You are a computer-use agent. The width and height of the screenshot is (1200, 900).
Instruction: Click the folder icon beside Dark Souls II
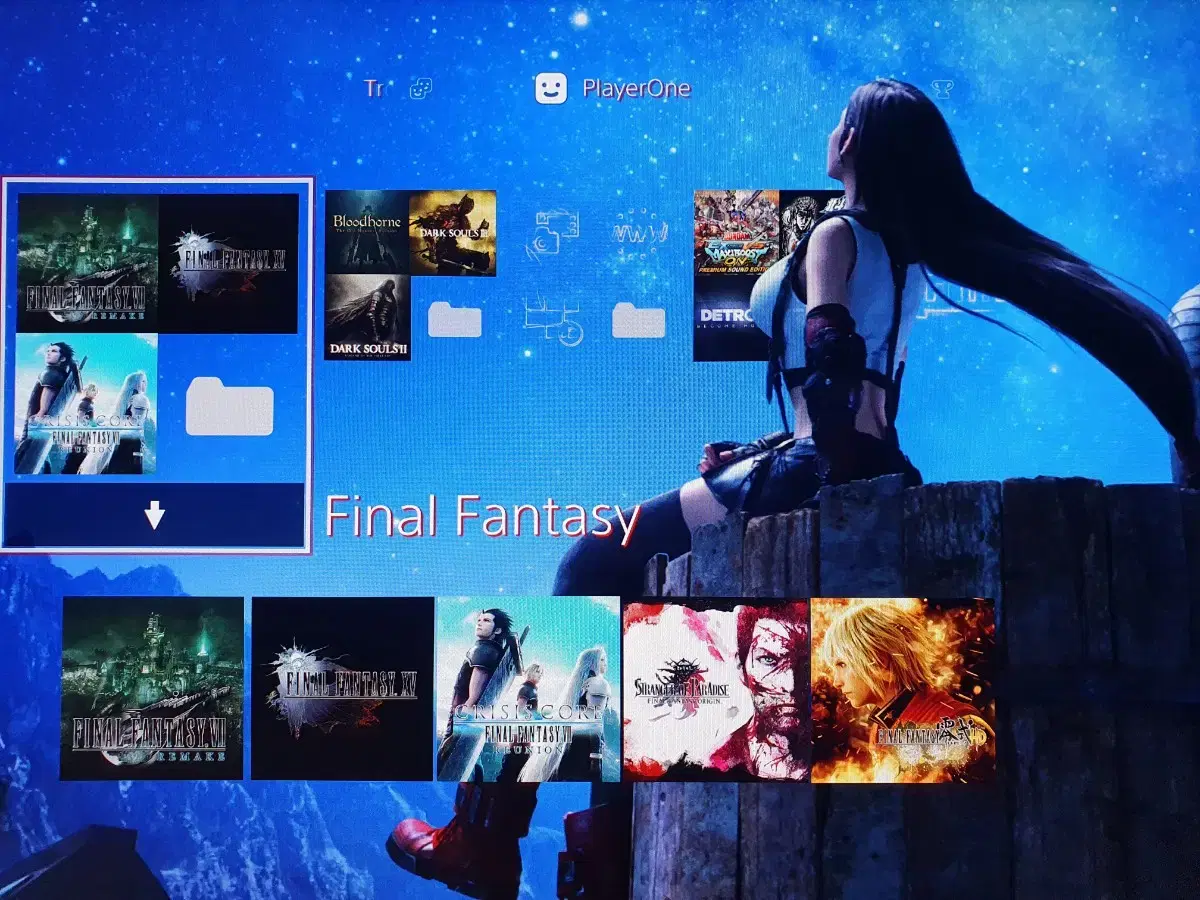(x=455, y=320)
